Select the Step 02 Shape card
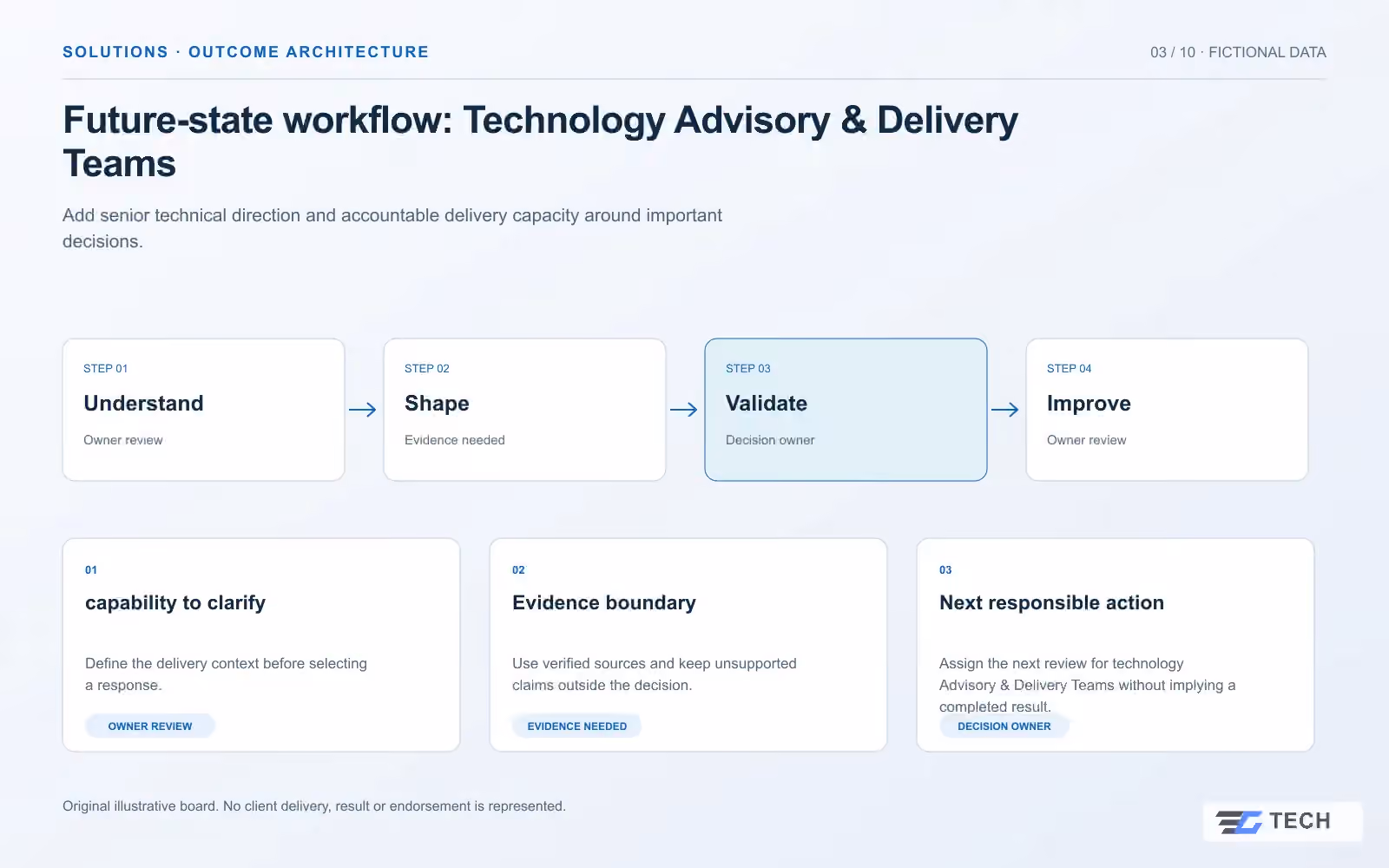 524,410
